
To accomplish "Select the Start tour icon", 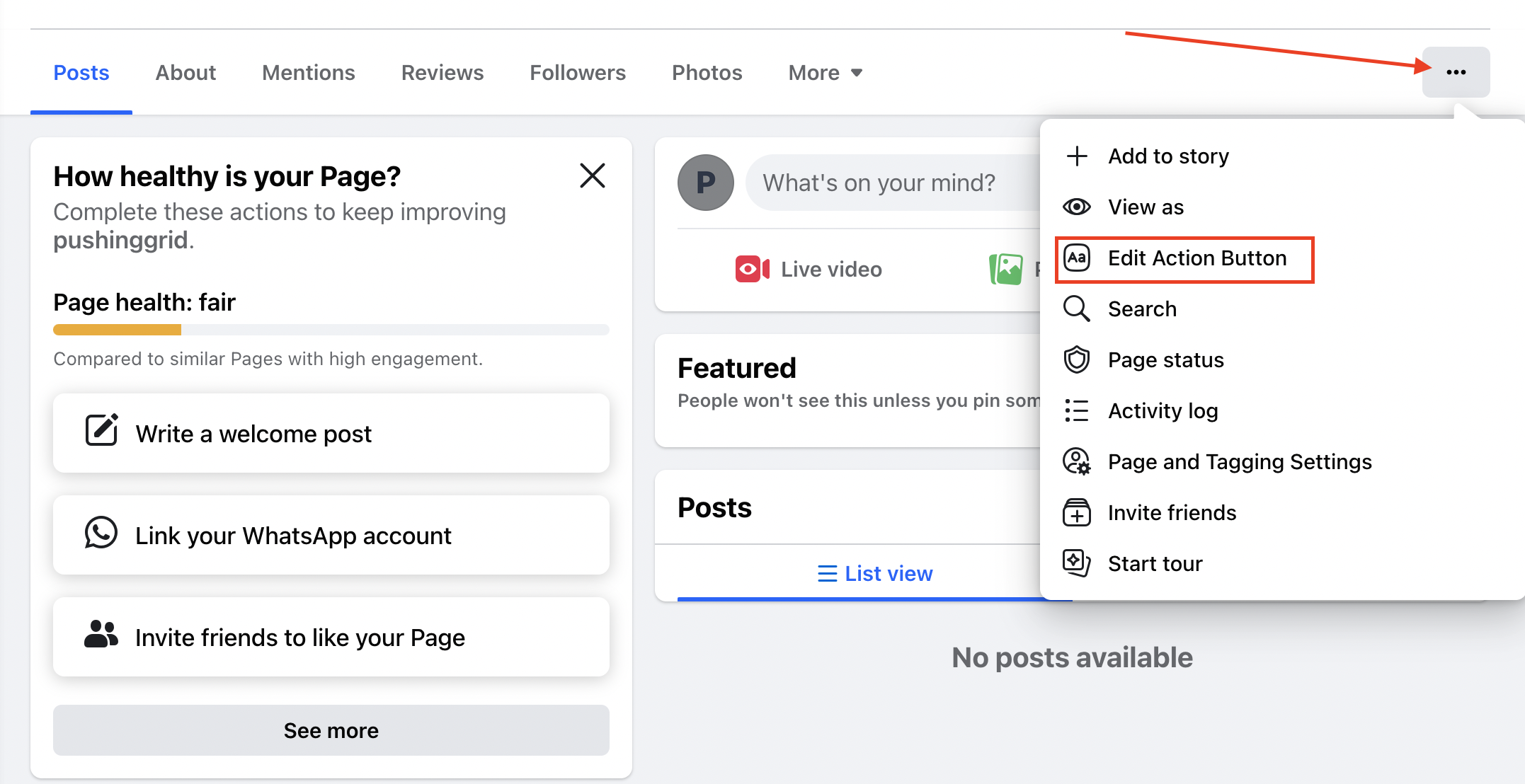I will tap(1077, 563).
